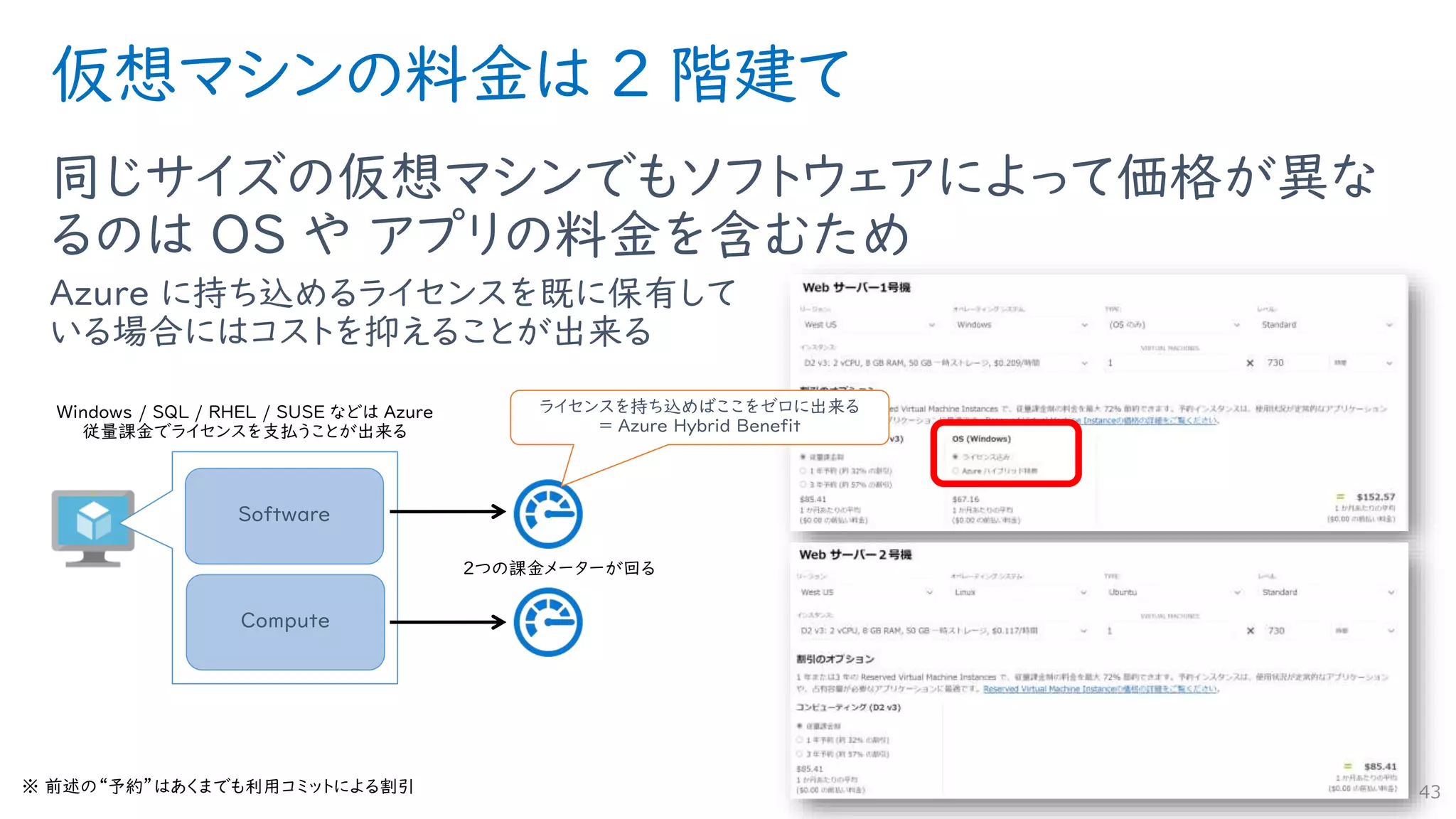Click virtual machines count field for server 1

pos(1169,363)
